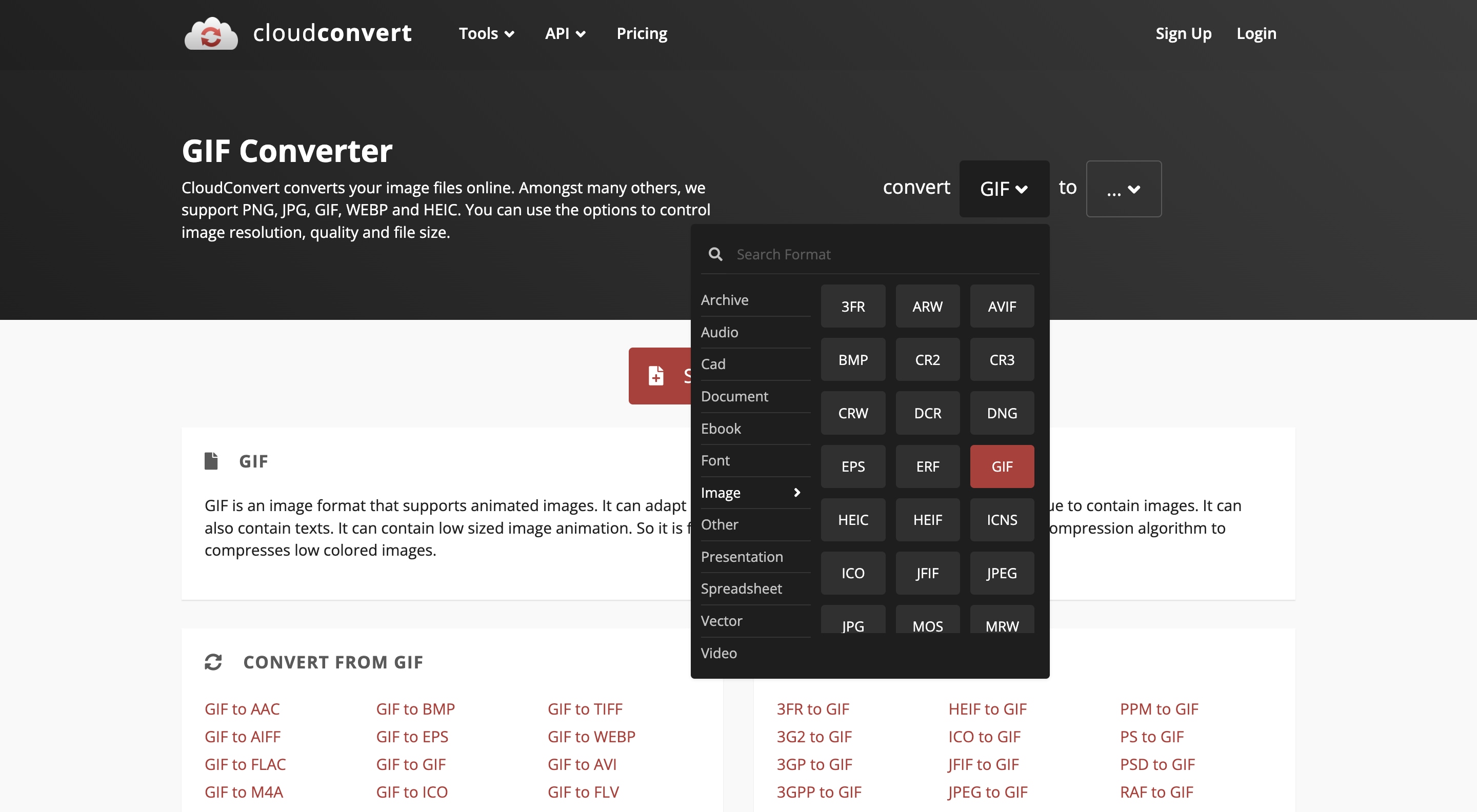Choose the Vector format category
This screenshot has height=812, width=1477.
[x=721, y=621]
